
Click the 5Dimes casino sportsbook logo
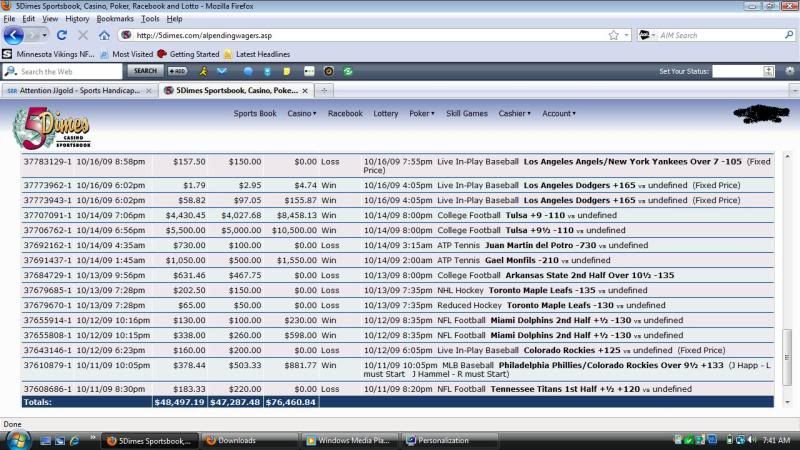coord(52,128)
